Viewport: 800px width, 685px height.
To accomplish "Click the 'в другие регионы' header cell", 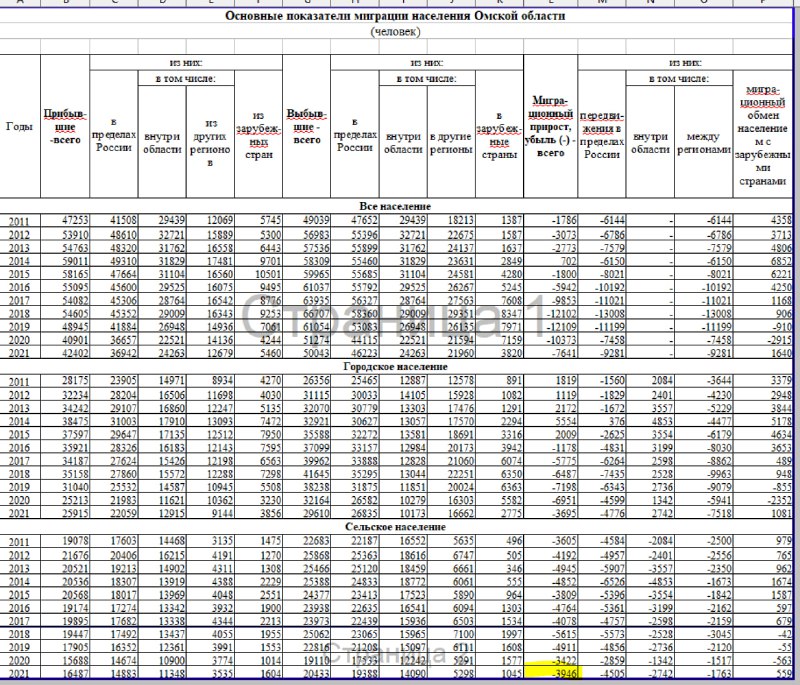I will tap(451, 142).
